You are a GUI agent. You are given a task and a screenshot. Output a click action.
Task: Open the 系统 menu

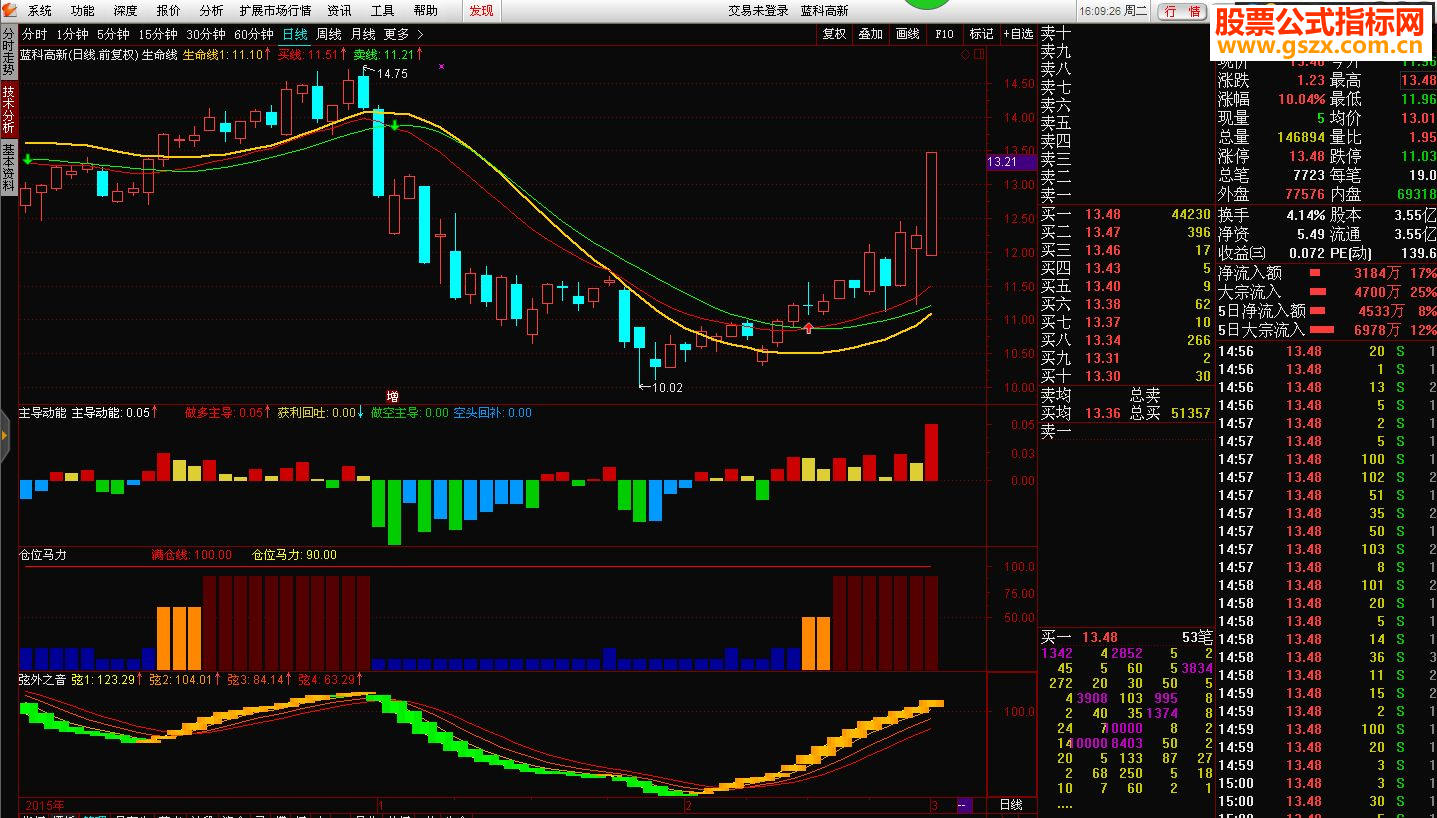(x=40, y=11)
